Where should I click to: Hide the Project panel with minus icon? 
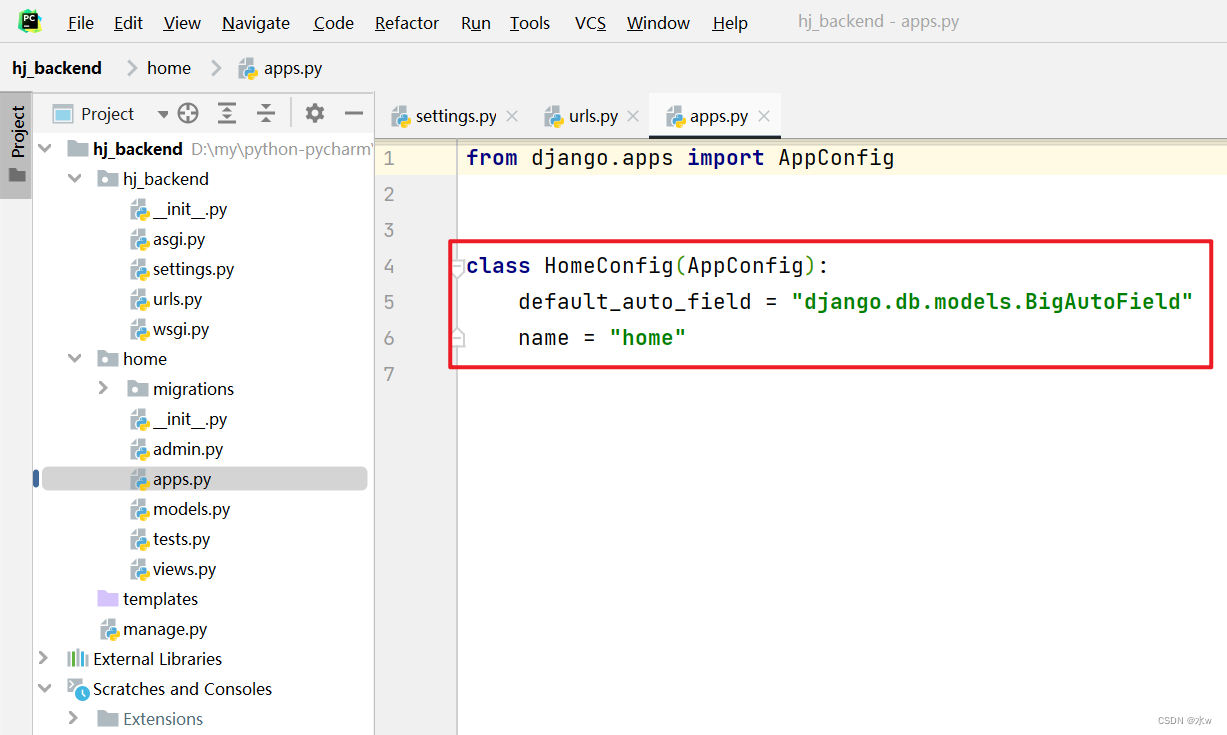[x=352, y=113]
